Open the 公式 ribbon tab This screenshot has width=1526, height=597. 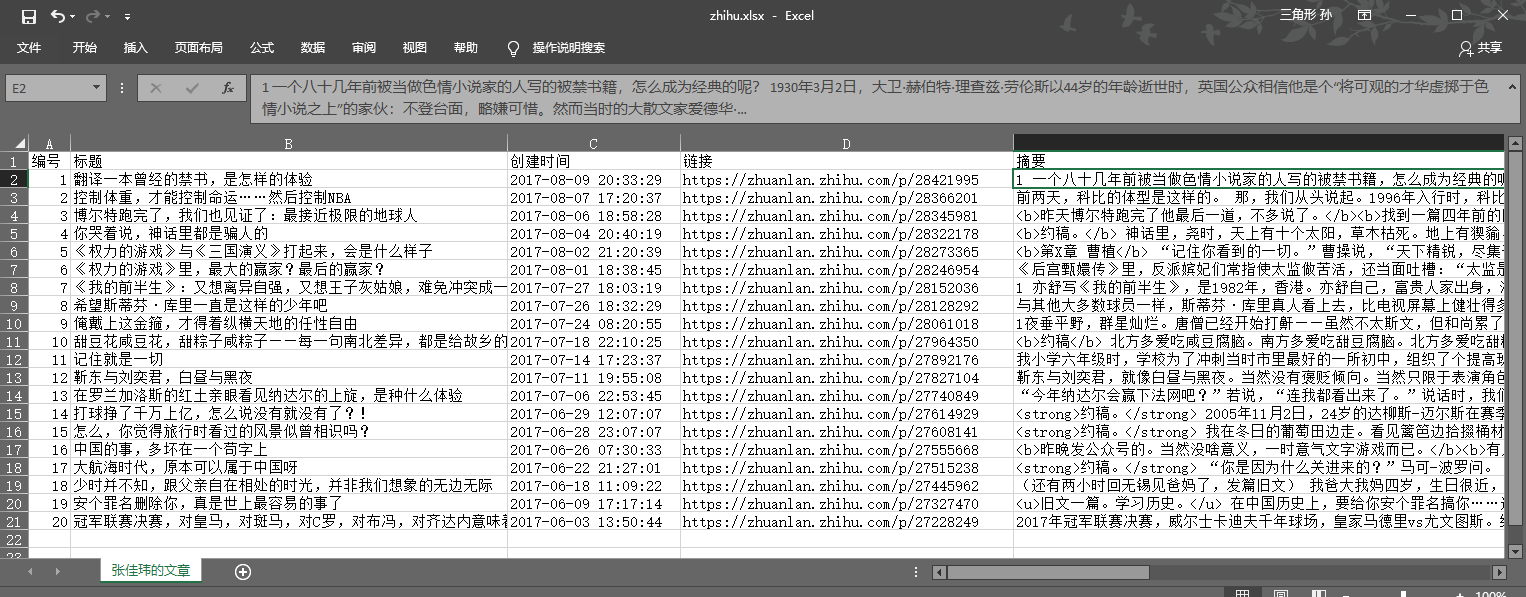pos(262,48)
